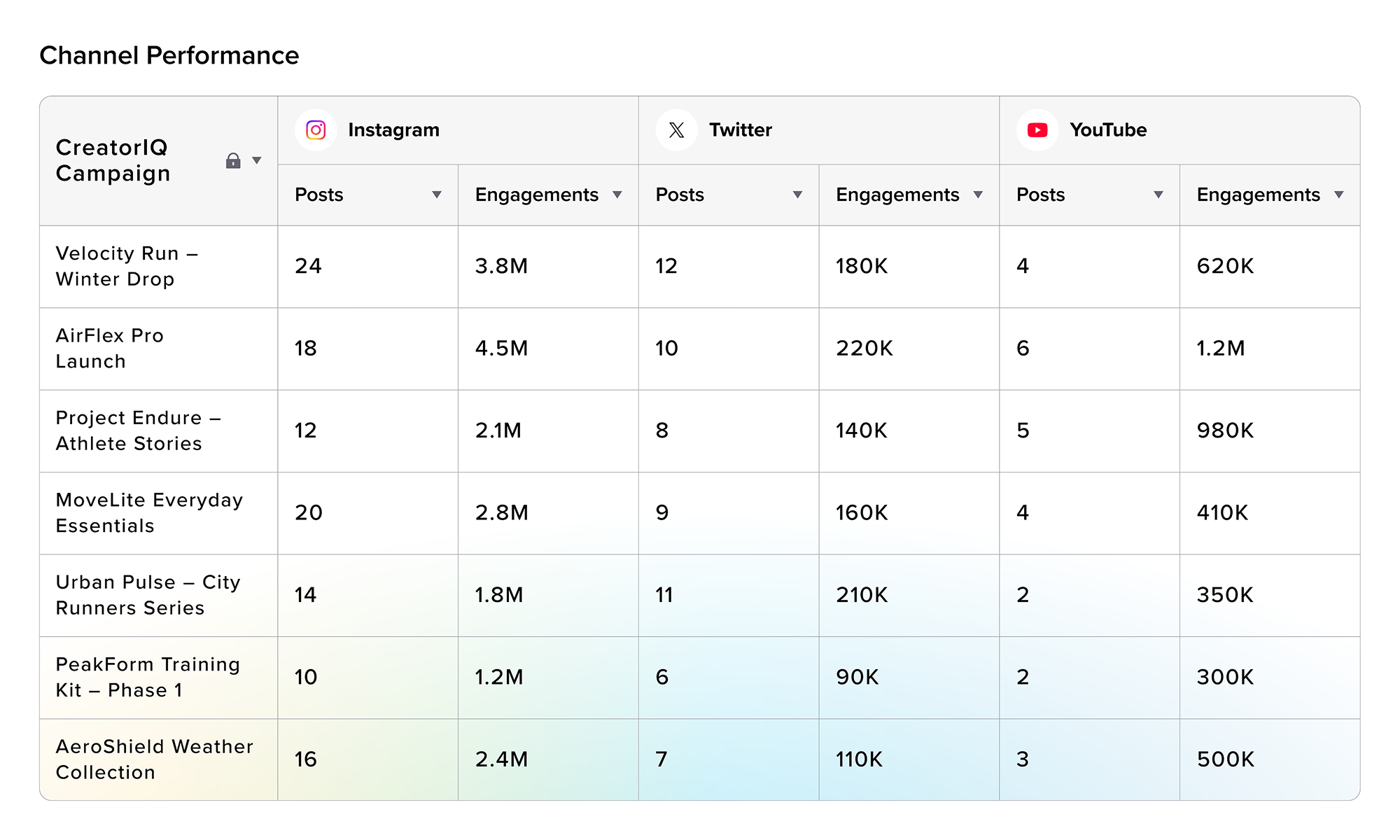Click the X (Twitter) logo icon
1400x840 pixels.
coord(676,129)
